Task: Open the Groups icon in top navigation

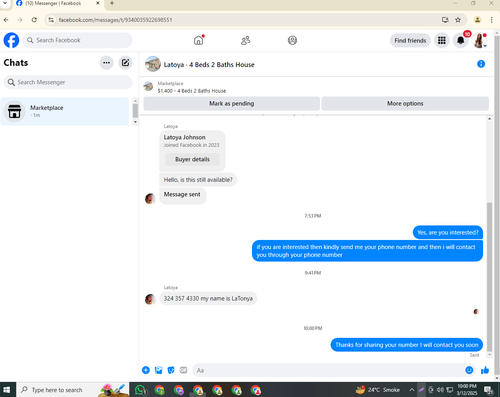Action: pyautogui.click(x=292, y=40)
